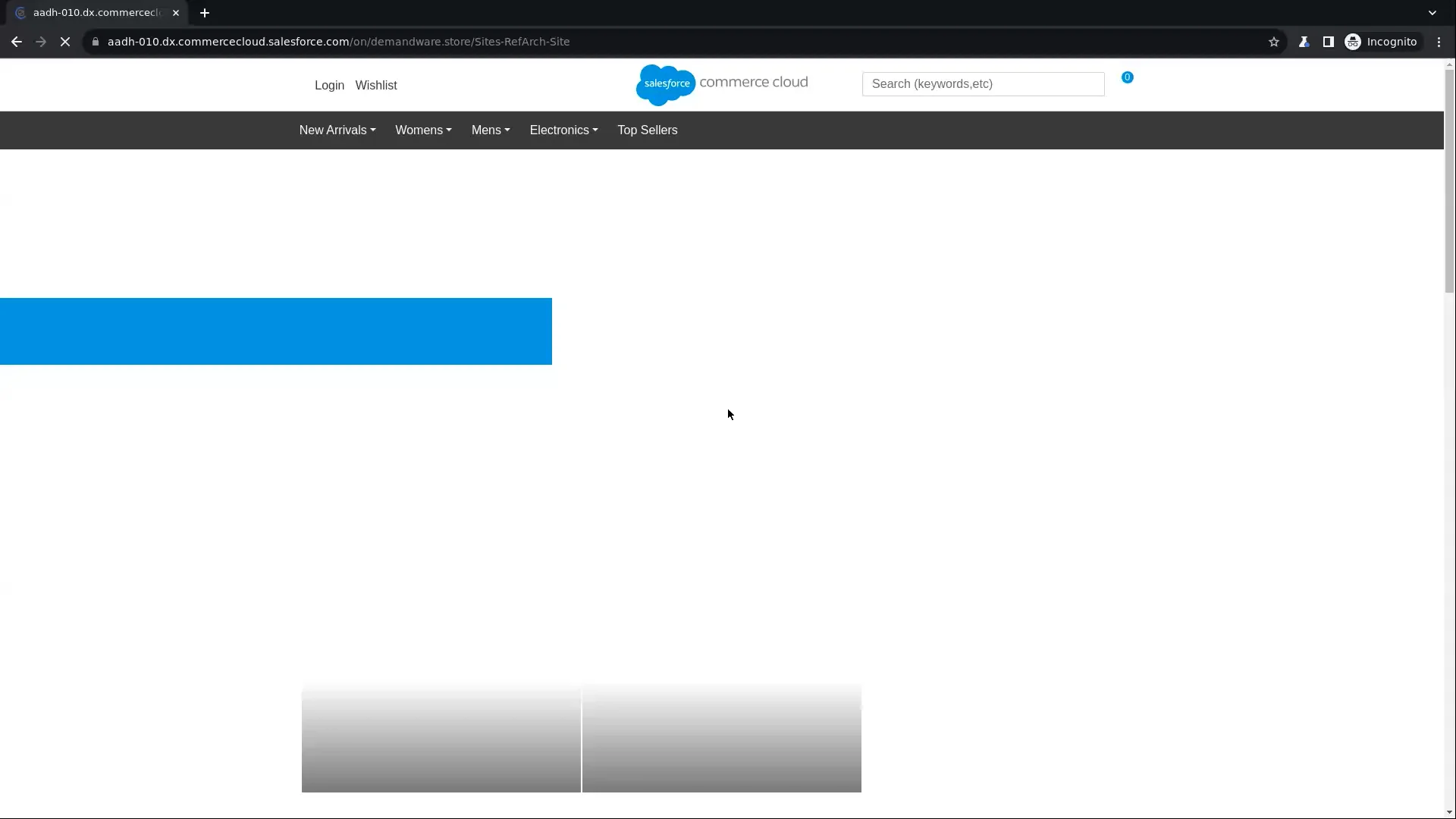
Task: Click the Login link
Action: 329,86
